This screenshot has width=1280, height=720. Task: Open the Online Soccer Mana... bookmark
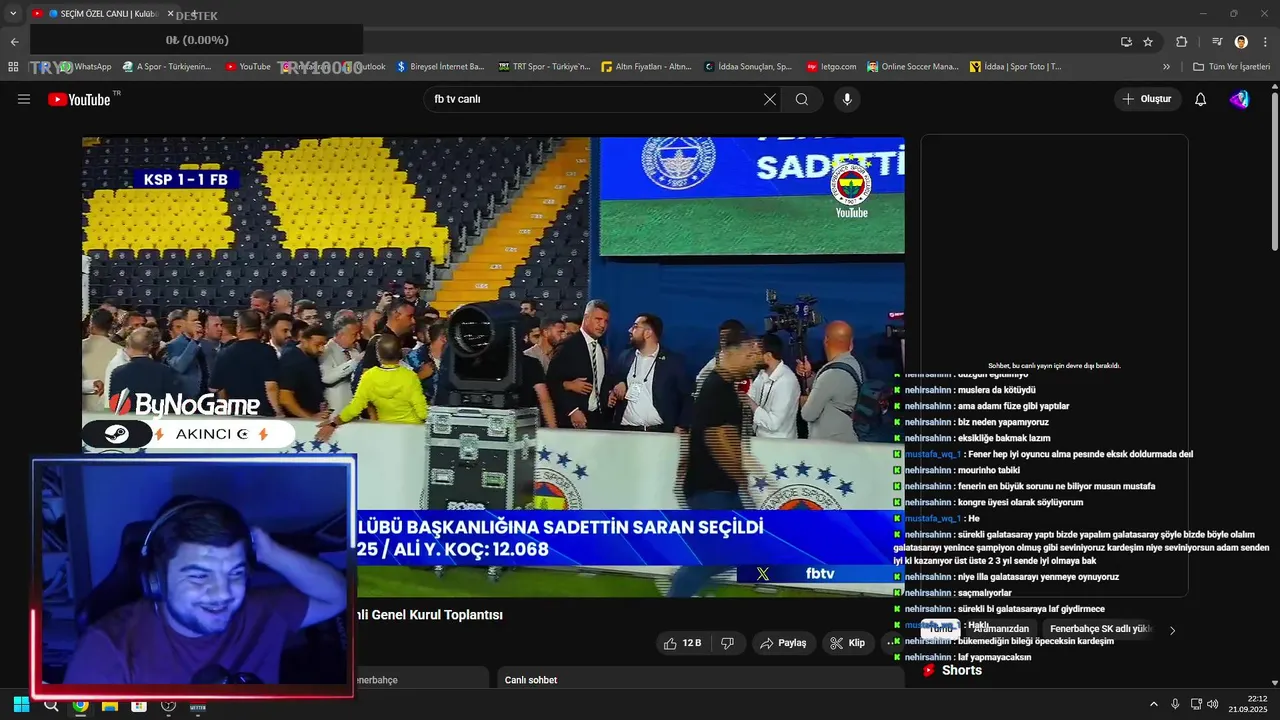pos(912,67)
